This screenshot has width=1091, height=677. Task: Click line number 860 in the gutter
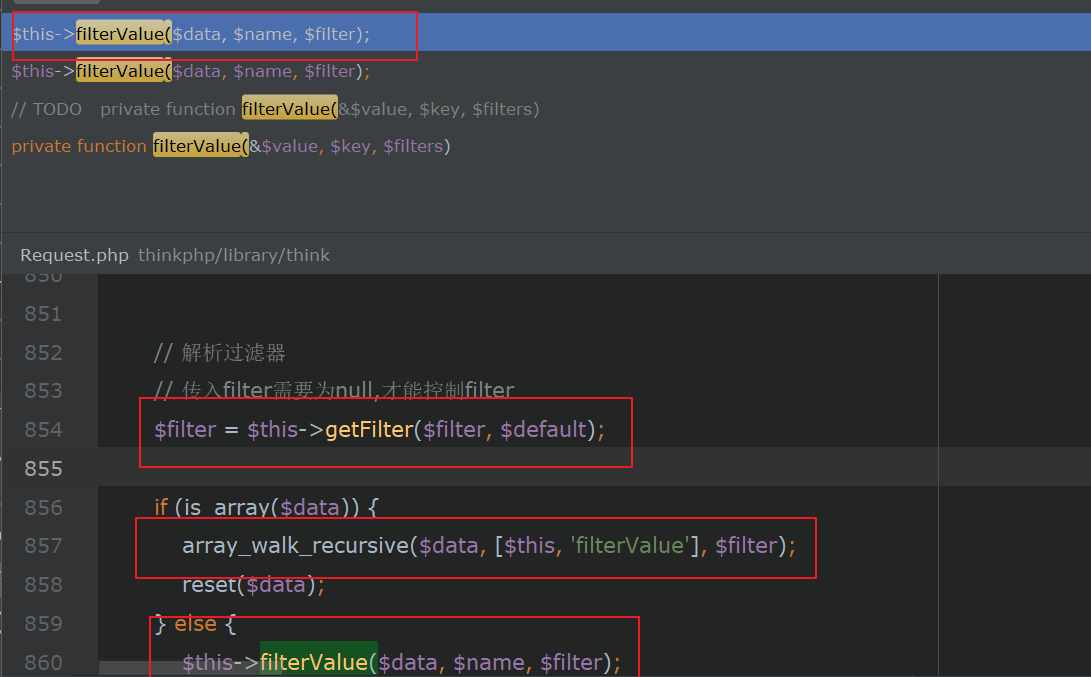pos(43,662)
